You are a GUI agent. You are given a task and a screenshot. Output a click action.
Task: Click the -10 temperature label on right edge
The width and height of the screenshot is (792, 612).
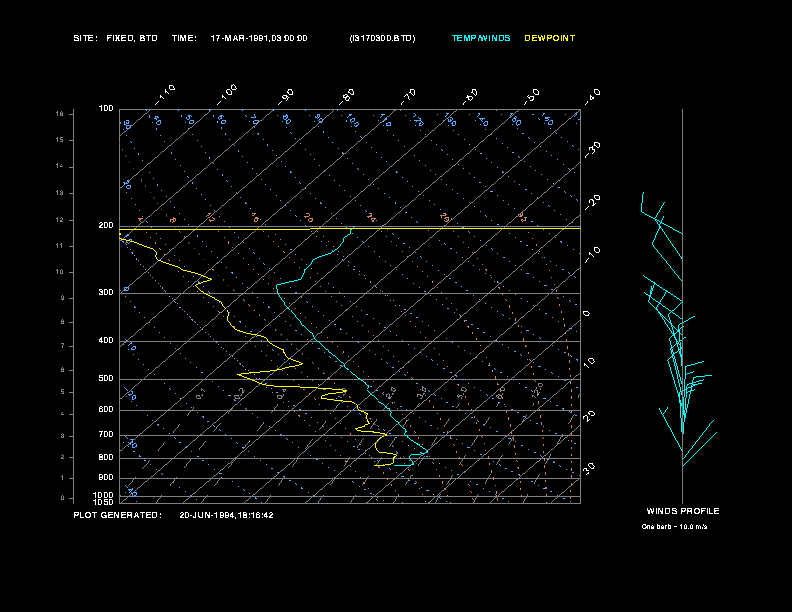[592, 255]
